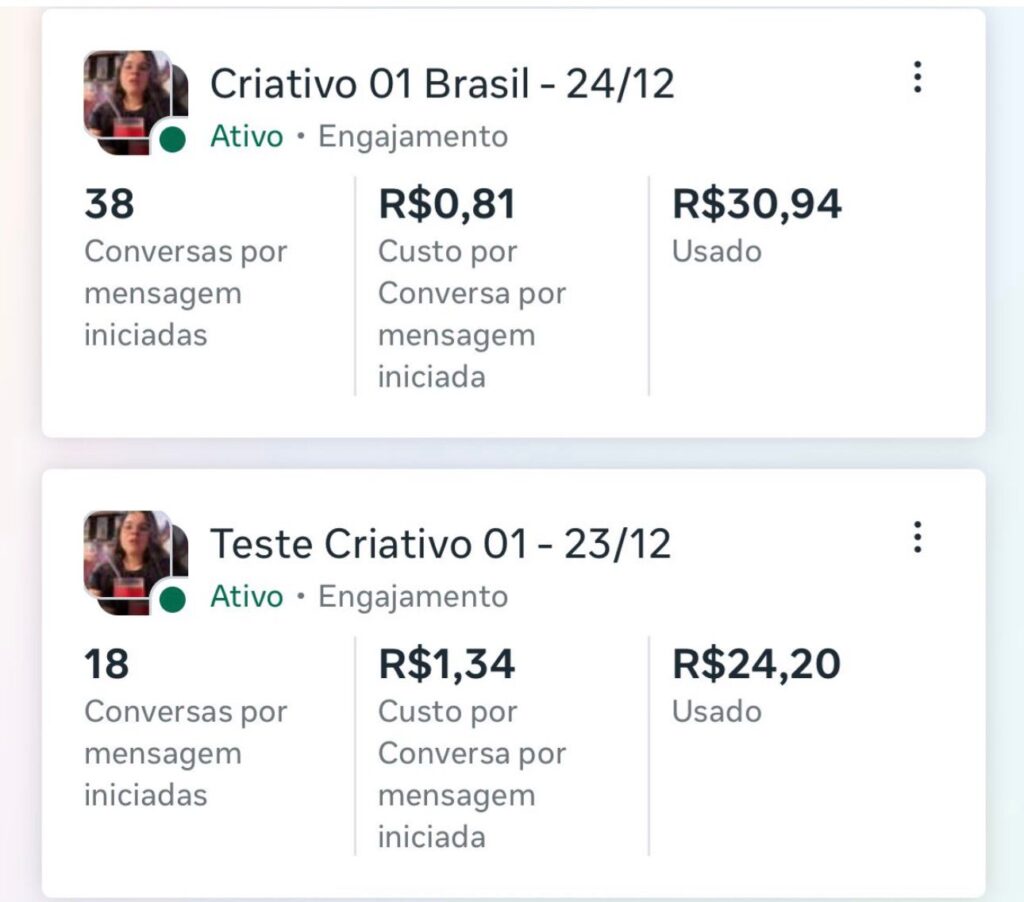Screen dimensions: 1024x902
Task: Select the 18 conversations metric
Action: tap(107, 665)
